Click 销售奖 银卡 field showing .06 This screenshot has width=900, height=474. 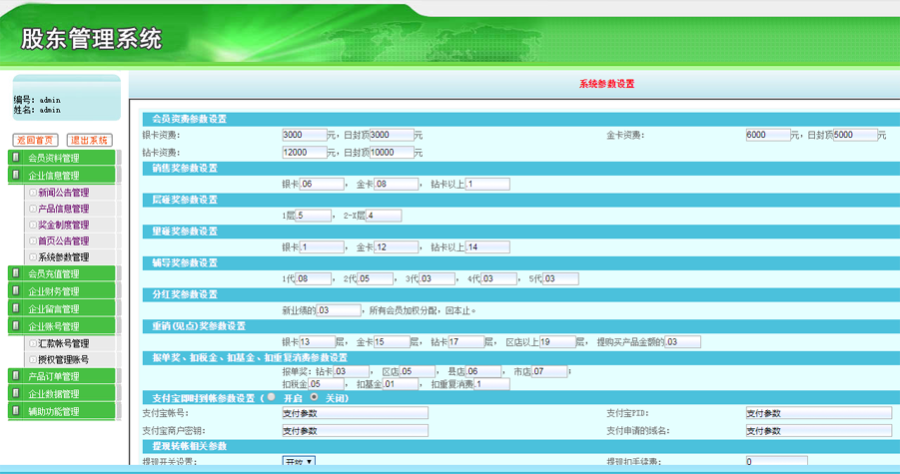click(322, 184)
